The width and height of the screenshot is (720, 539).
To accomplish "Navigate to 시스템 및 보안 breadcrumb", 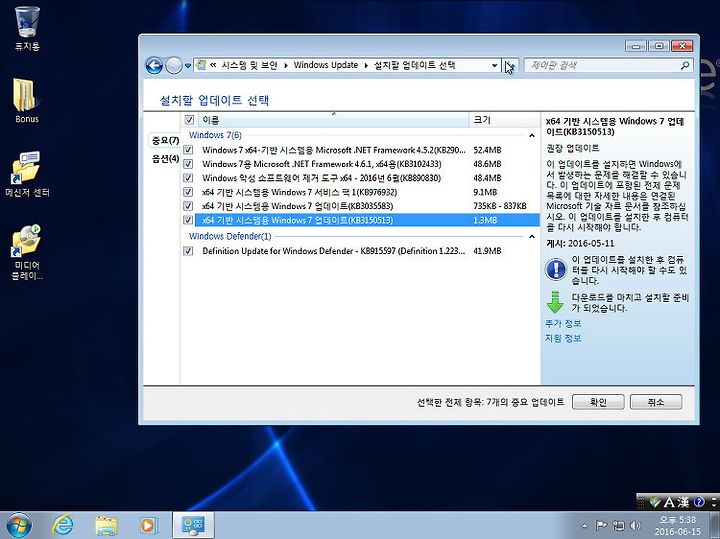I will pyautogui.click(x=249, y=65).
